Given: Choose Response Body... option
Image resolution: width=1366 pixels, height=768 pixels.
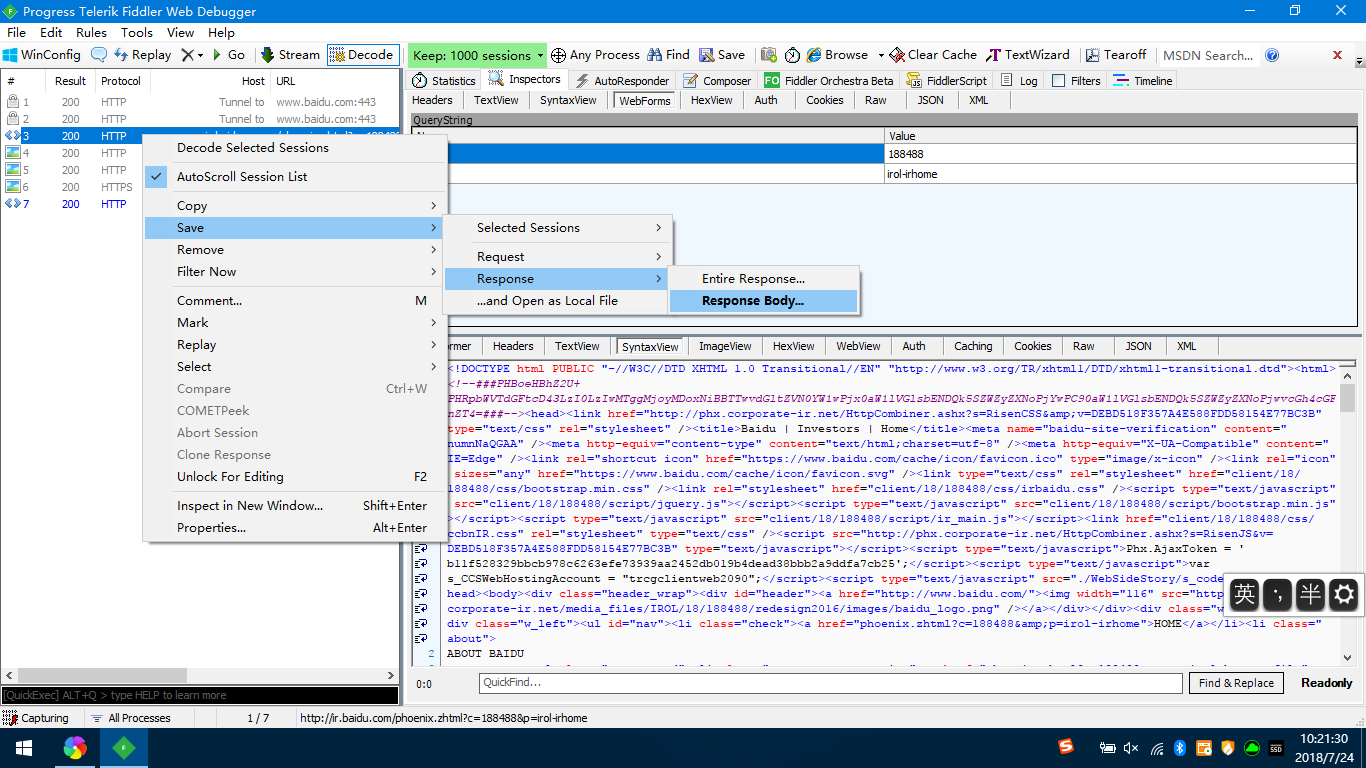Looking at the screenshot, I should click(x=764, y=301).
